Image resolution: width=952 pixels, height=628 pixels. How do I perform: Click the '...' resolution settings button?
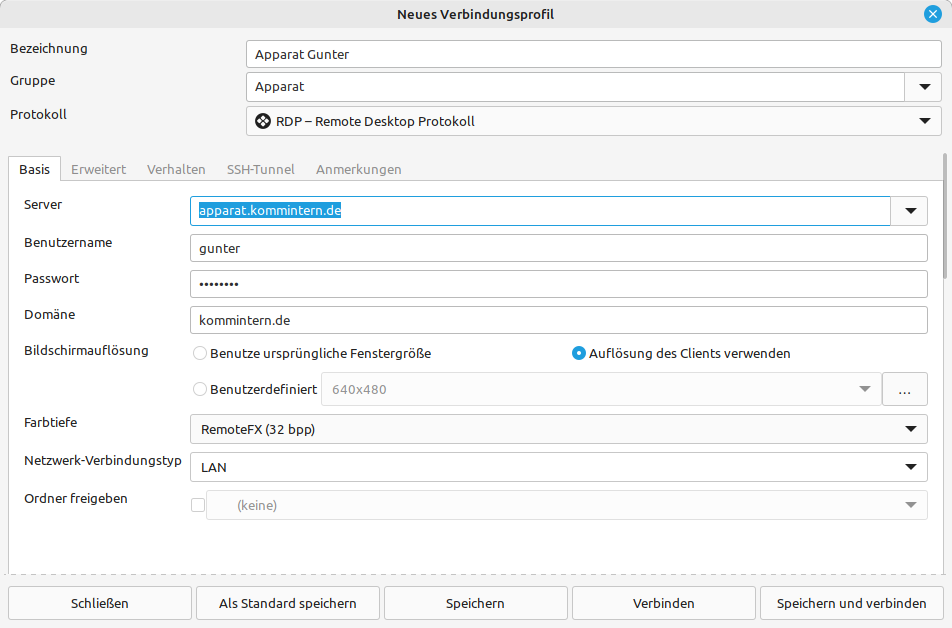tap(905, 389)
